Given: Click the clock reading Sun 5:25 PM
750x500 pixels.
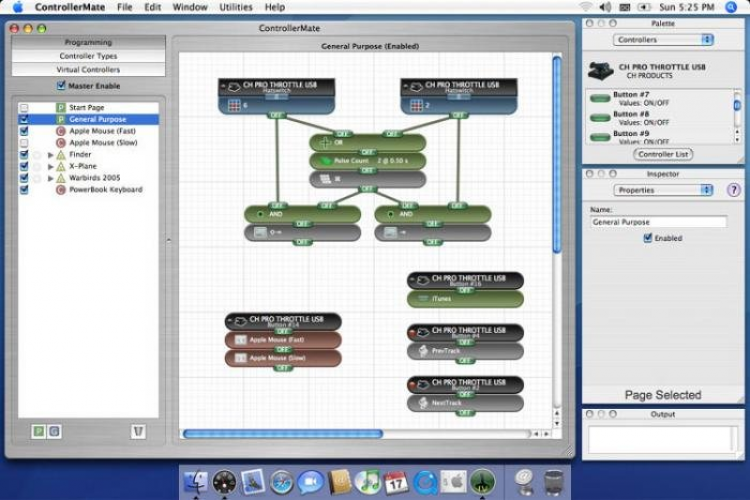Looking at the screenshot, I should (x=686, y=7).
